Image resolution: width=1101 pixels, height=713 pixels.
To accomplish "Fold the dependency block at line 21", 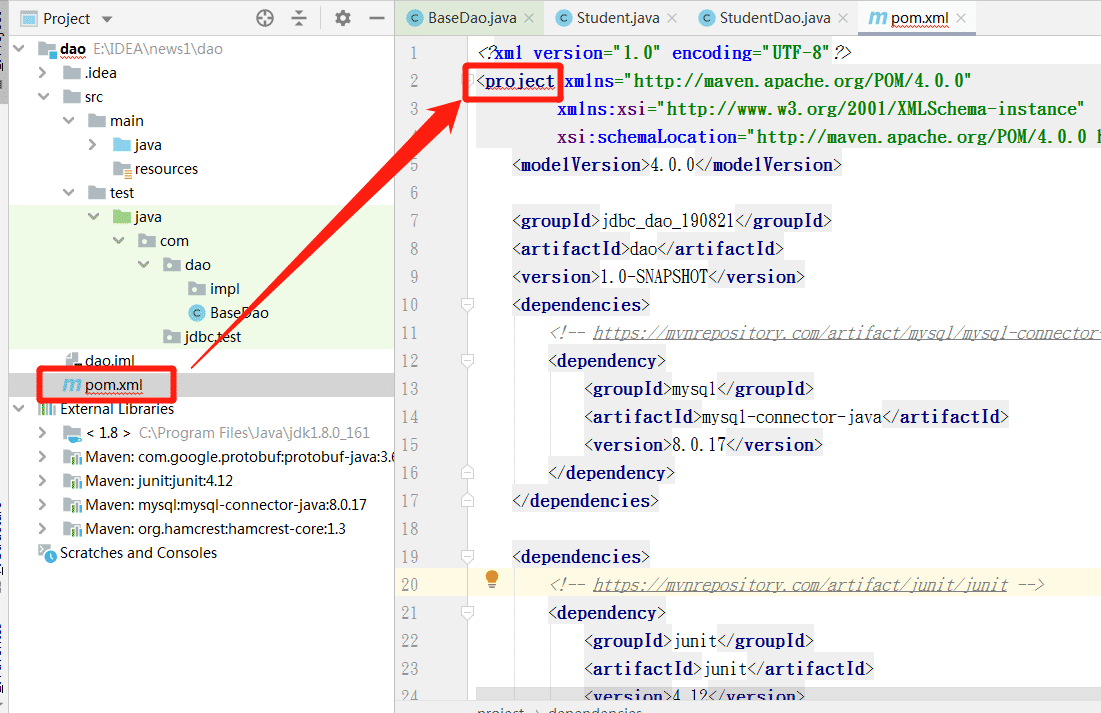I will click(x=467, y=613).
